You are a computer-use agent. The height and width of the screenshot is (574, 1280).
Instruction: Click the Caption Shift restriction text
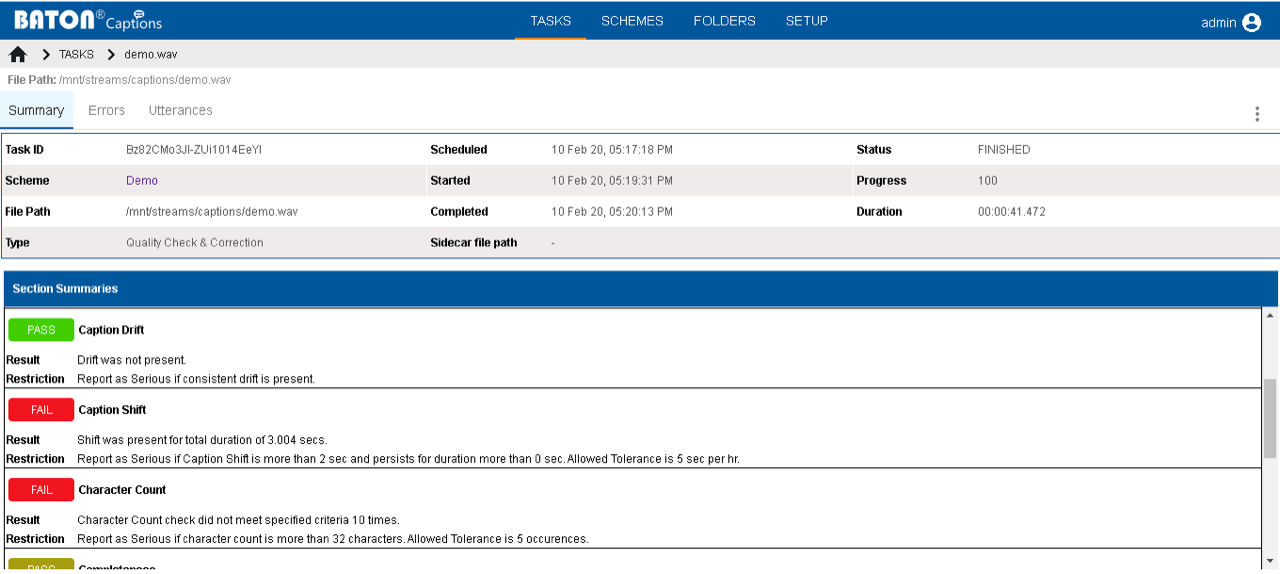tap(408, 459)
